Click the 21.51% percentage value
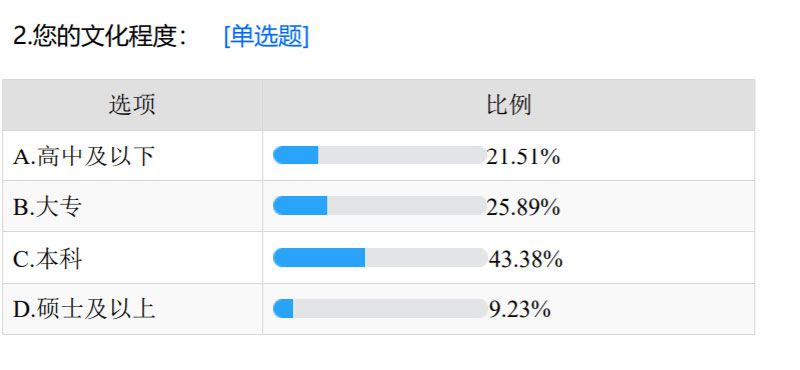 [x=523, y=156]
